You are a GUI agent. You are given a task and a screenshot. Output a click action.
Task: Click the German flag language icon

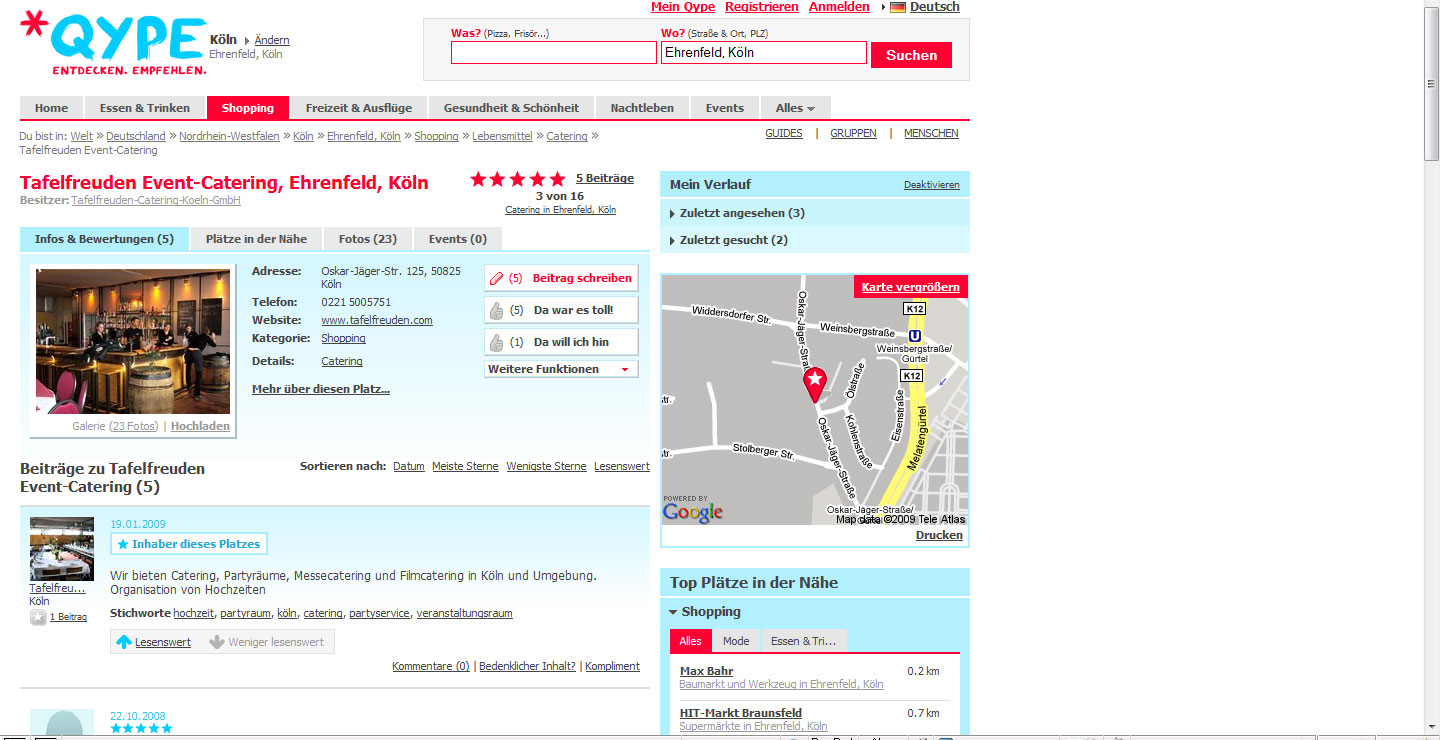point(898,7)
